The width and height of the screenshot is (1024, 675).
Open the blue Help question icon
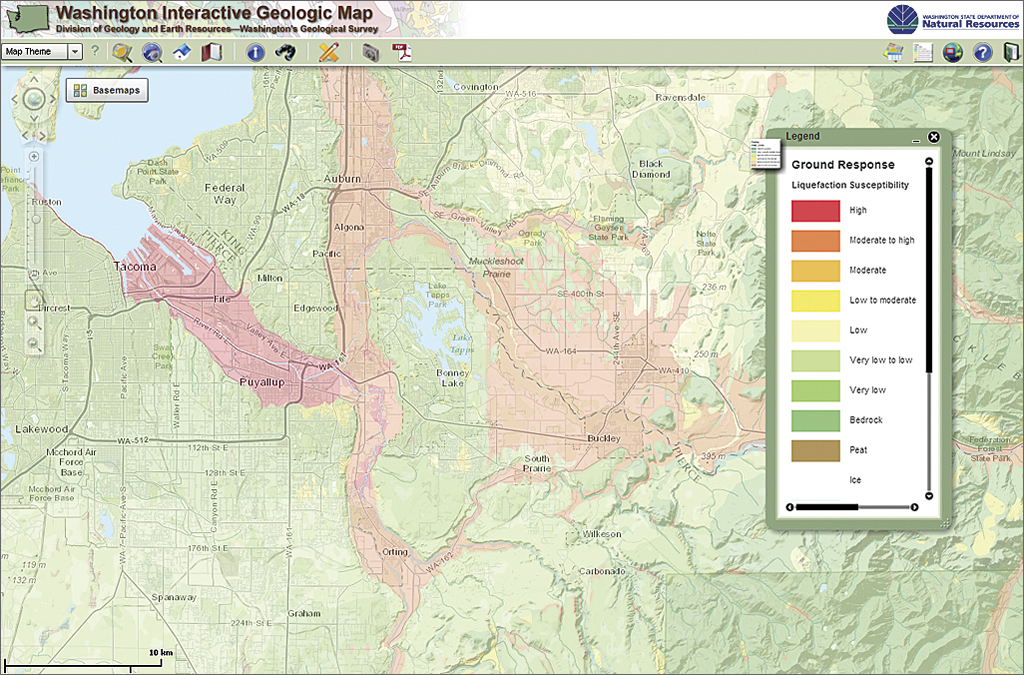(982, 52)
